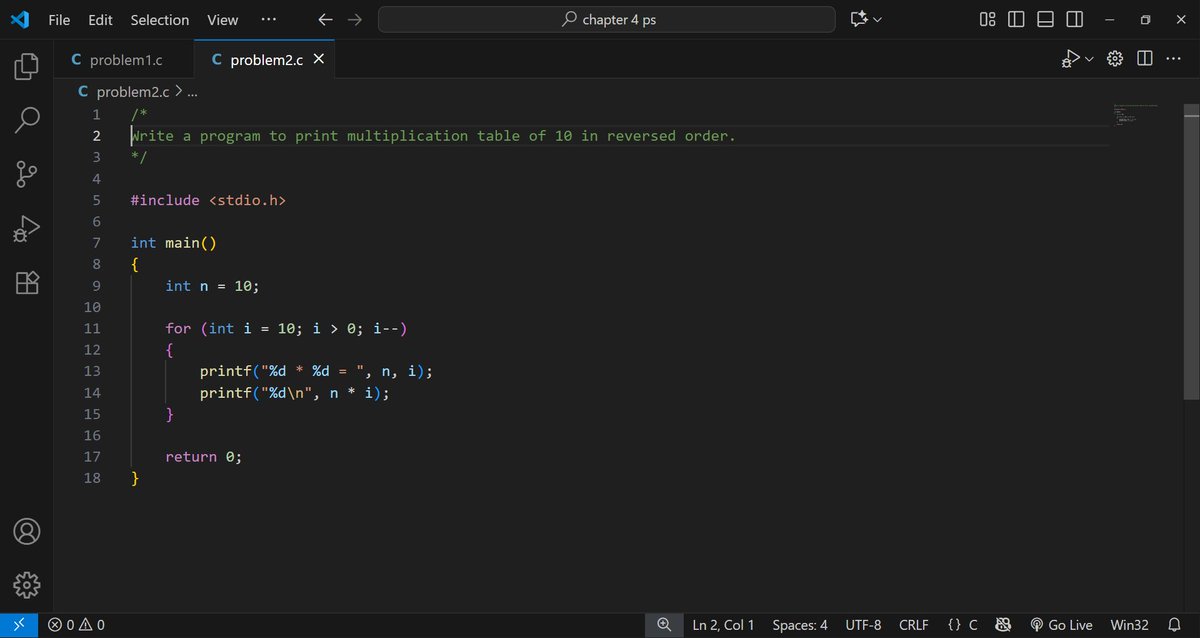Toggle the Secondary Side Bar visibility
The width and height of the screenshot is (1200, 638).
click(1074, 19)
